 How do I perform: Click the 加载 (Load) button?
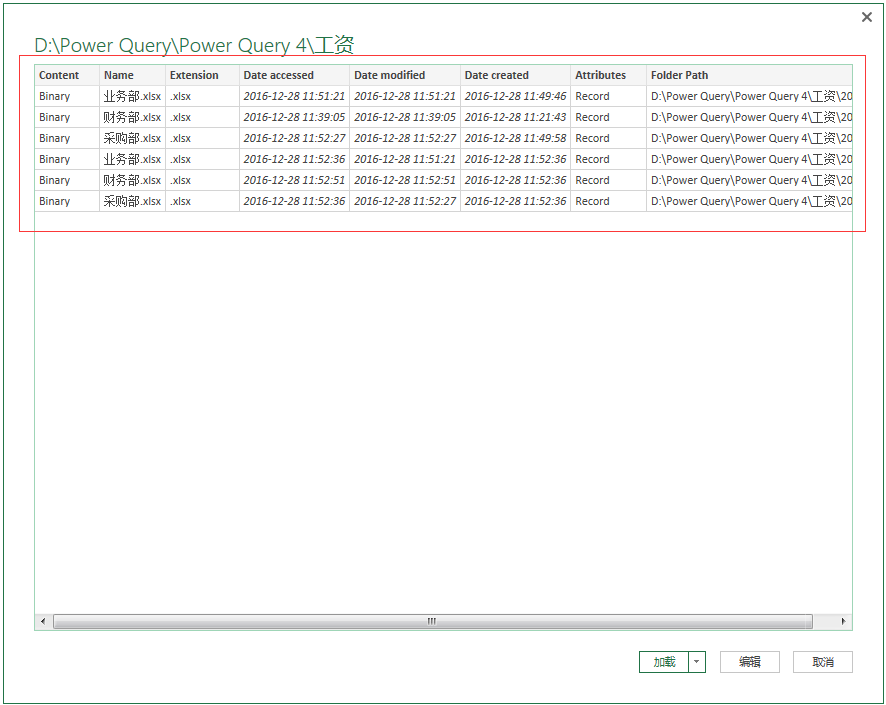click(x=664, y=662)
